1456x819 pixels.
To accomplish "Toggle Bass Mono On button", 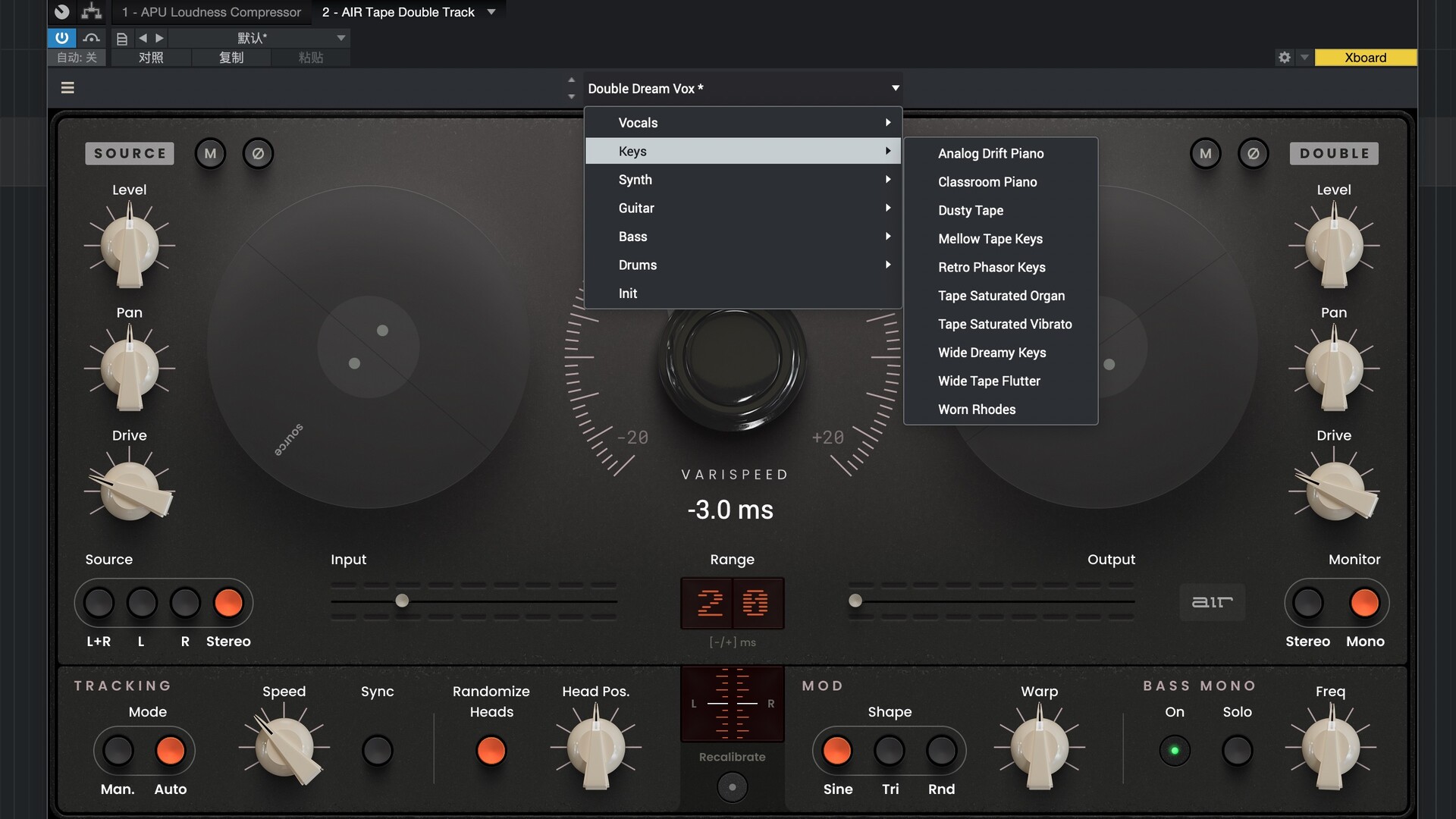I will [x=1174, y=751].
